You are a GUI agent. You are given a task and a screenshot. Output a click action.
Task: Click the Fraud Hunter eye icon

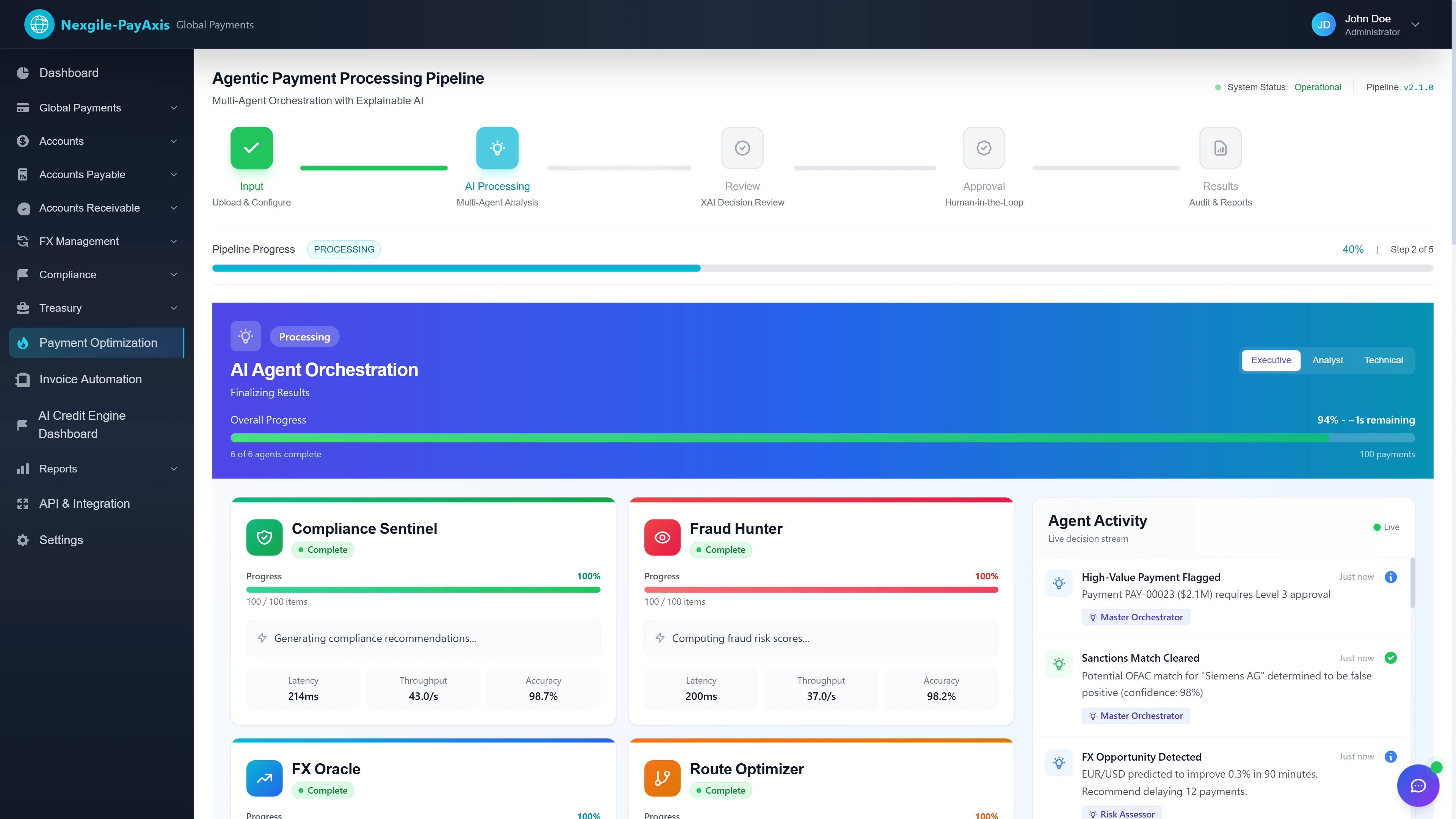(x=662, y=537)
